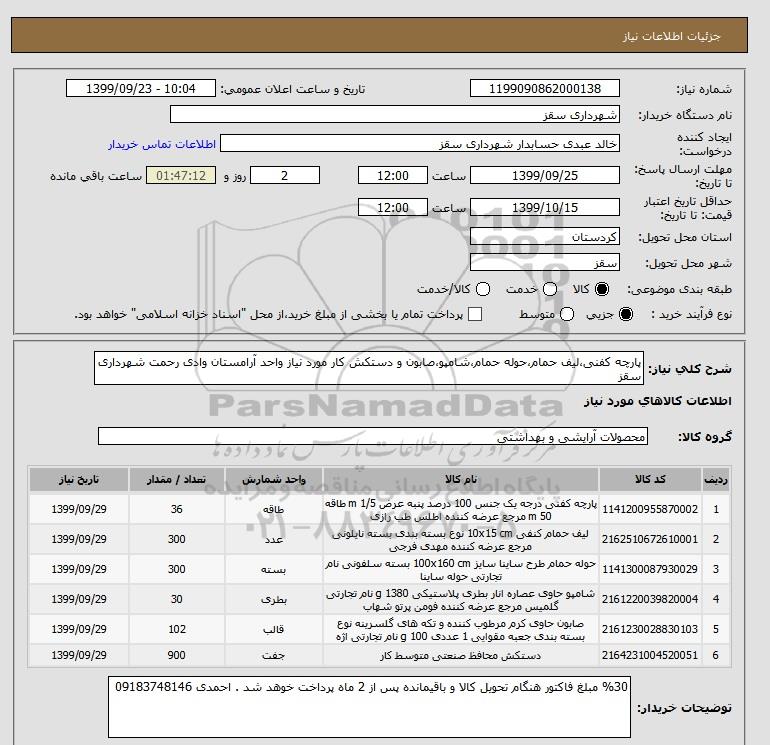Select the خدمت radio button
This screenshot has width=770, height=745.
click(x=550, y=289)
